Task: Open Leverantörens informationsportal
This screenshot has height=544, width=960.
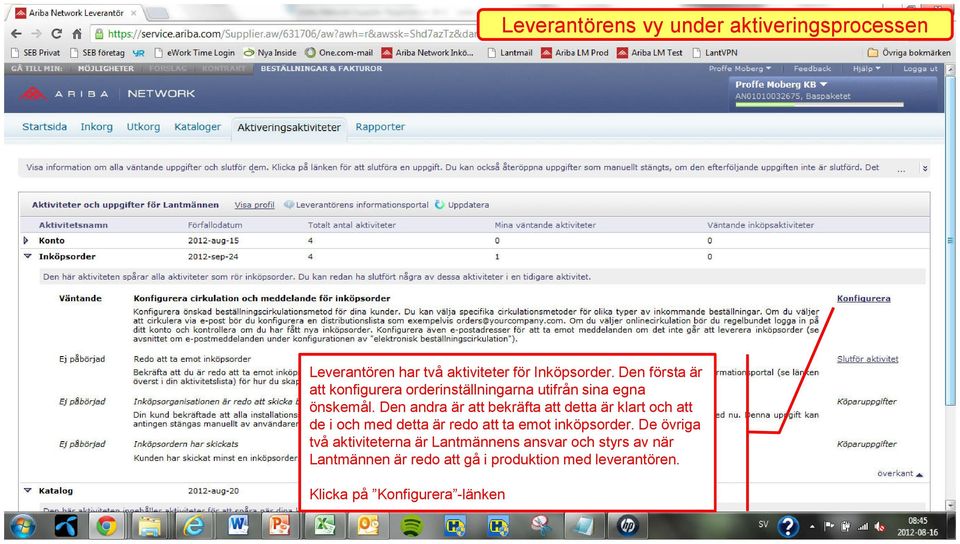Action: pyautogui.click(x=362, y=205)
